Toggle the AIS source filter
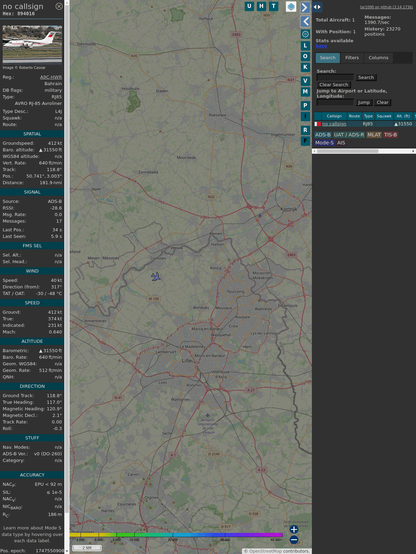This screenshot has height=554, width=416. [x=341, y=143]
